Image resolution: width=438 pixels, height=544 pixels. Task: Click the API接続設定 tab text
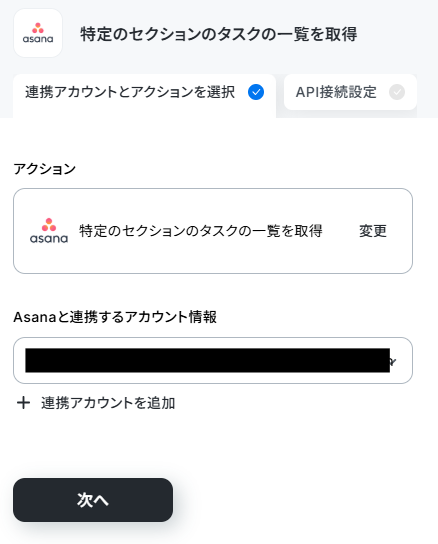point(336,92)
